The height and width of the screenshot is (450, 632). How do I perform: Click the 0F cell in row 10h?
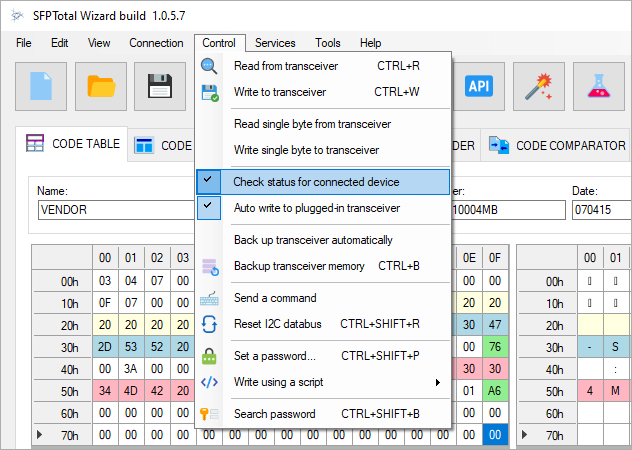pos(105,303)
